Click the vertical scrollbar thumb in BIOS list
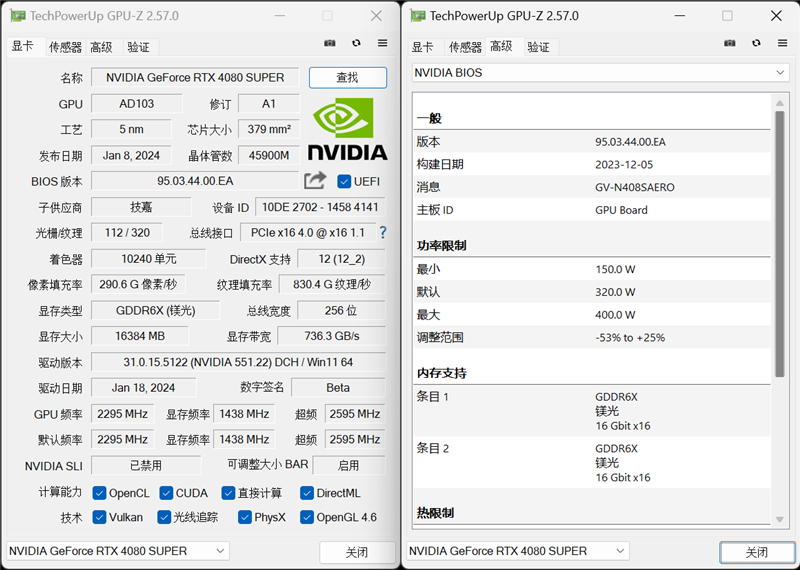 (x=780, y=243)
